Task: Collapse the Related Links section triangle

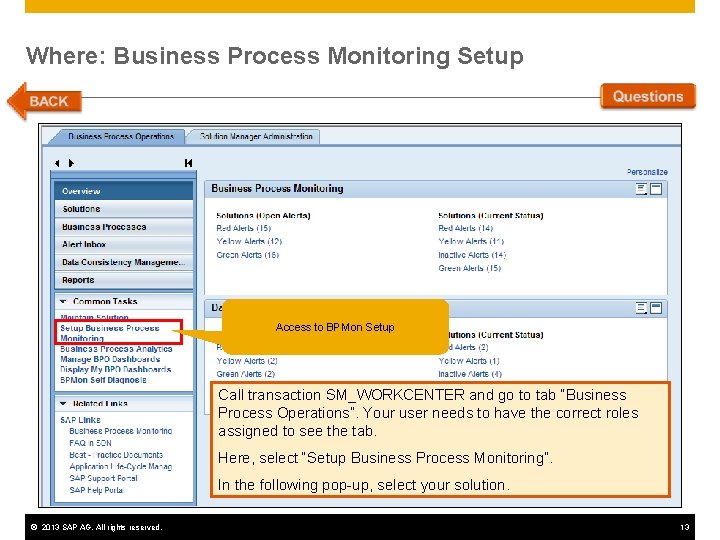Action: point(63,404)
